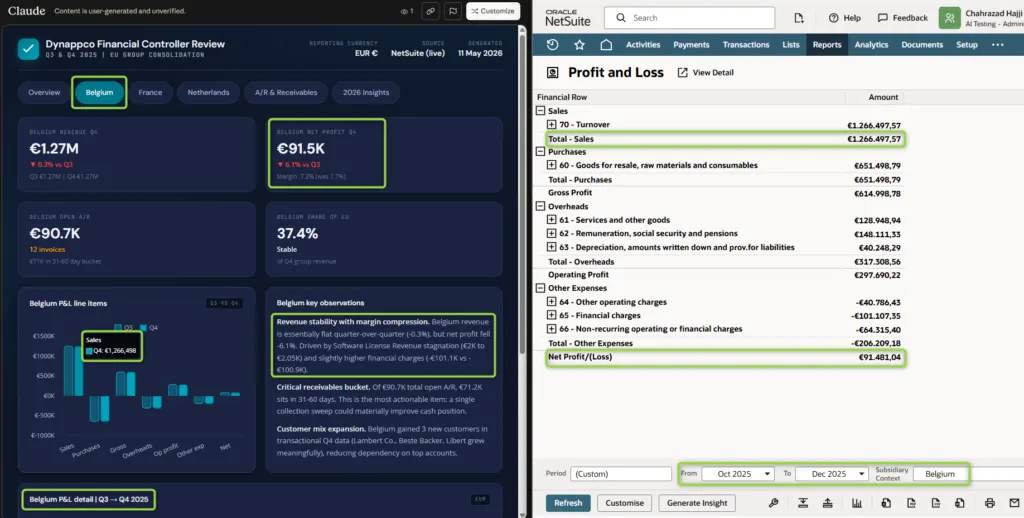The image size is (1024, 518).
Task: Click the Refresh button
Action: [568, 503]
